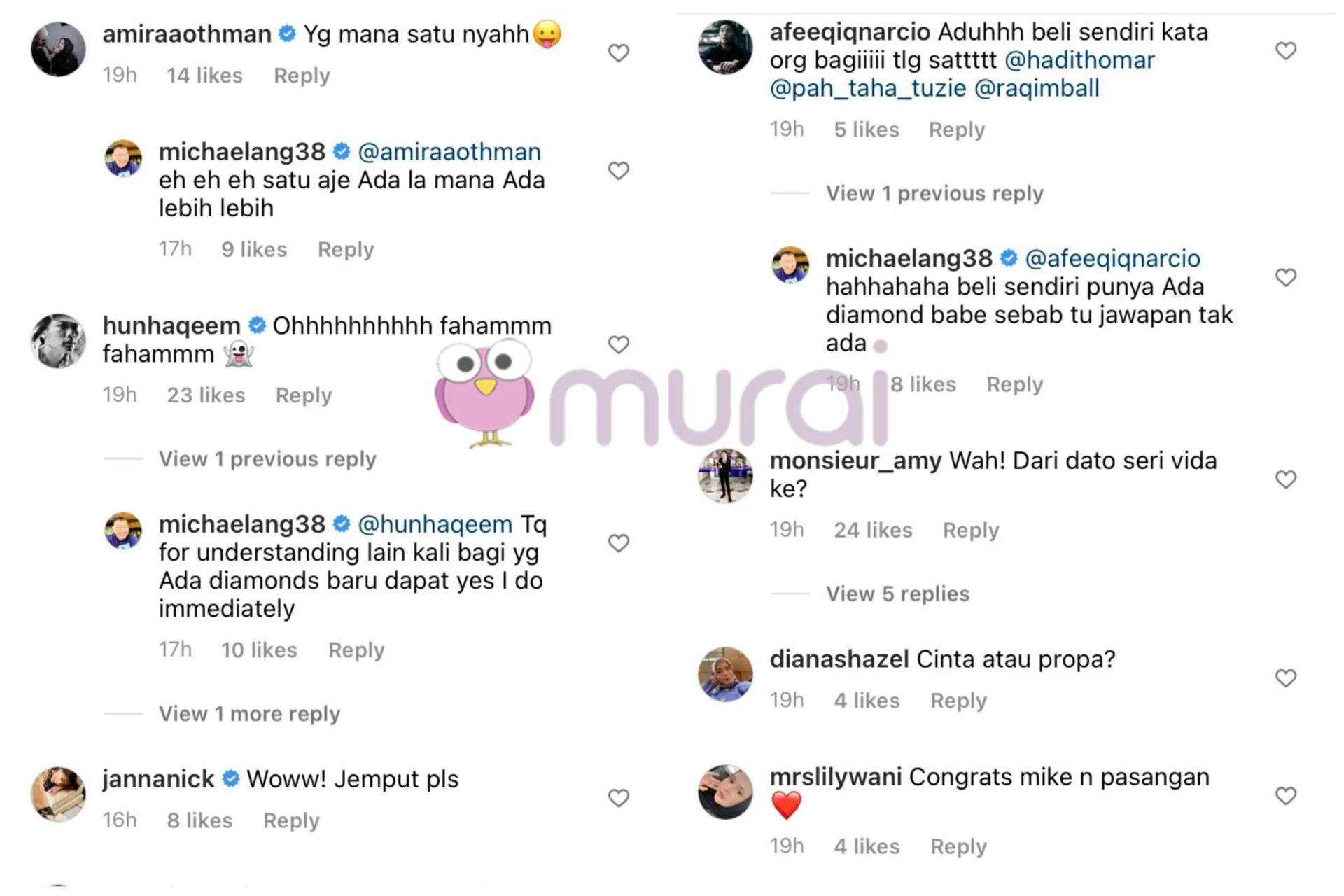Image resolution: width=1344 pixels, height=896 pixels.
Task: Show 'View 1 previous reply' under afeeqiqnarcio
Action: click(934, 193)
